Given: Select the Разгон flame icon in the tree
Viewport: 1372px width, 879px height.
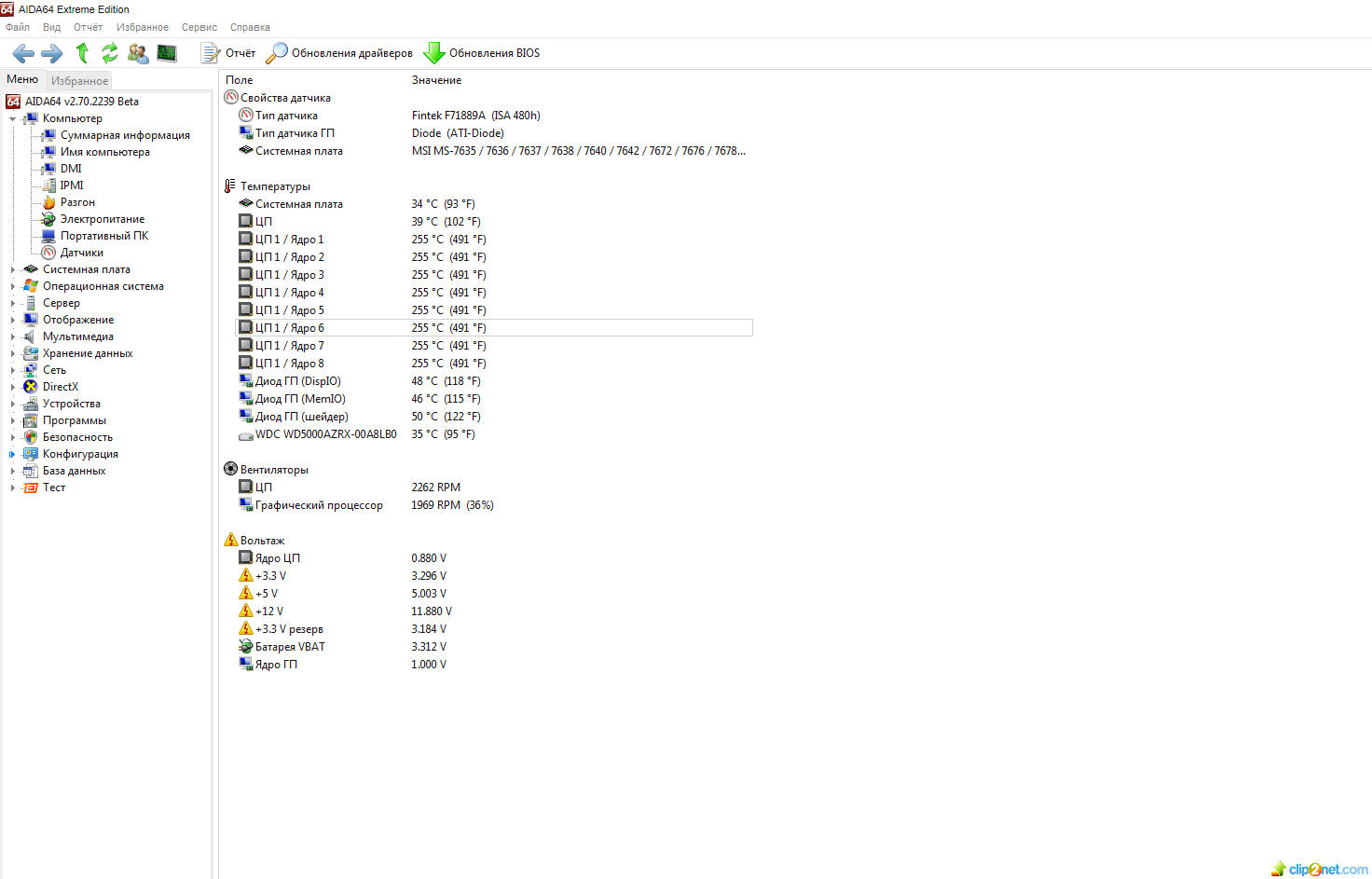Looking at the screenshot, I should (x=48, y=202).
